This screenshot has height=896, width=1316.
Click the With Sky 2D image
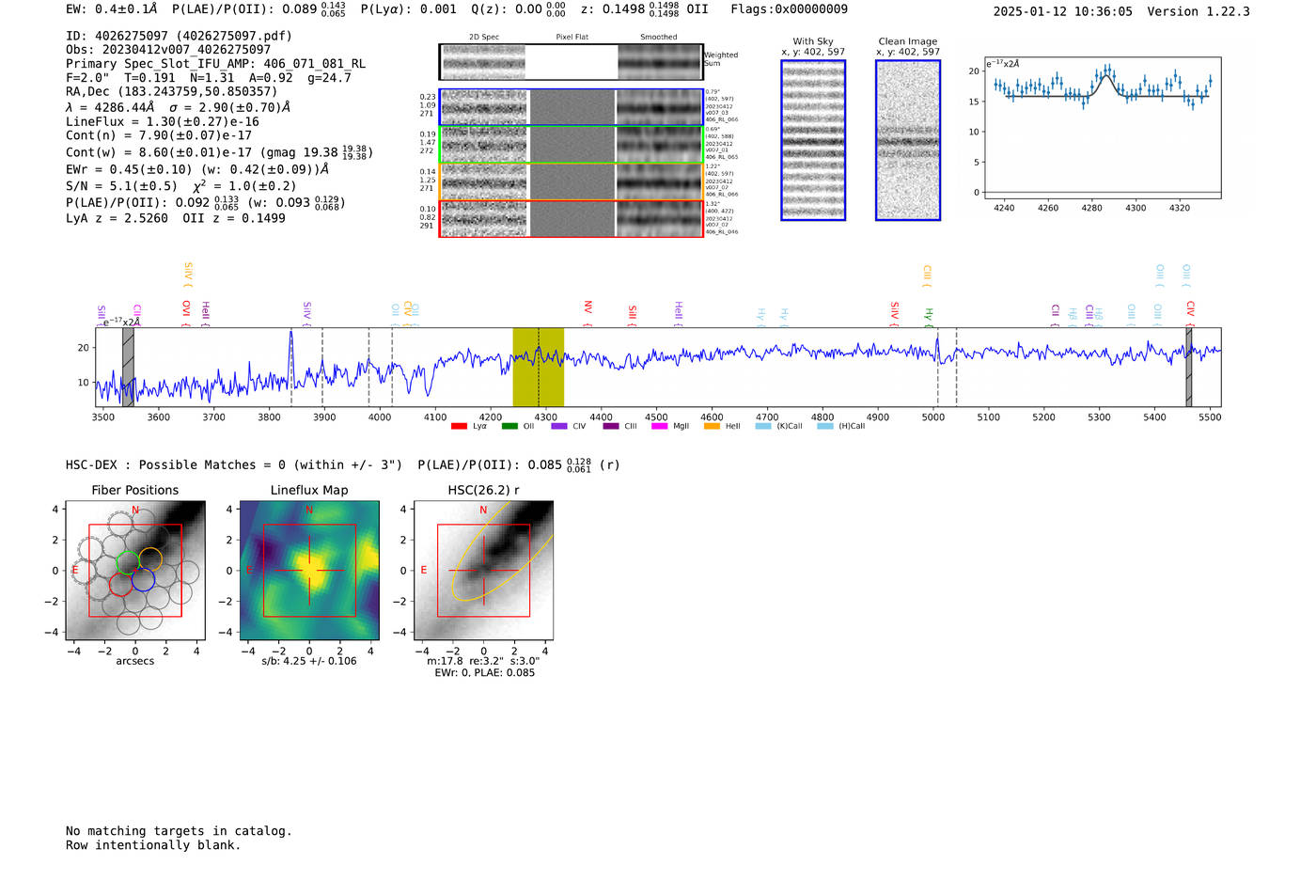pos(813,140)
